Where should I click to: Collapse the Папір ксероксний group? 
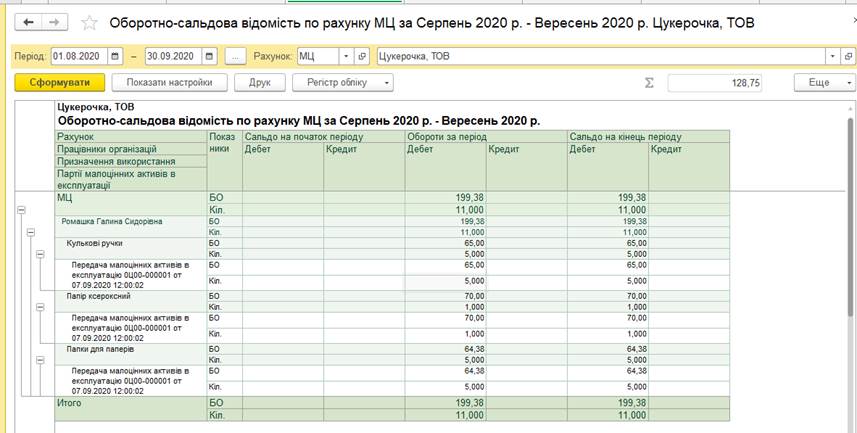39,306
